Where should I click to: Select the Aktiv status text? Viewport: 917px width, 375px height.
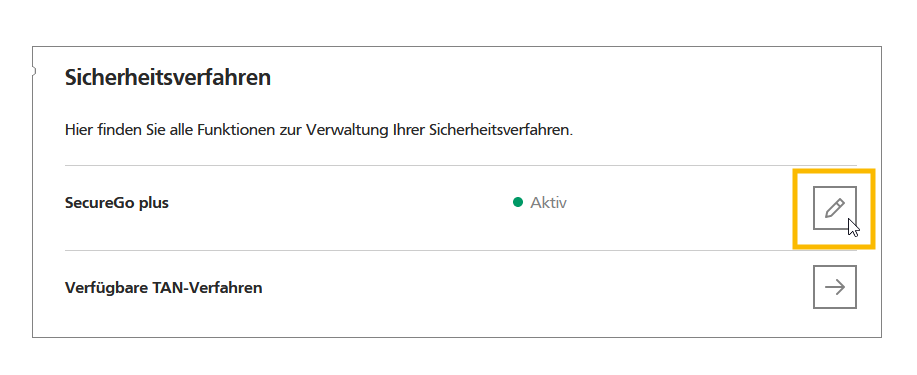[x=548, y=202]
